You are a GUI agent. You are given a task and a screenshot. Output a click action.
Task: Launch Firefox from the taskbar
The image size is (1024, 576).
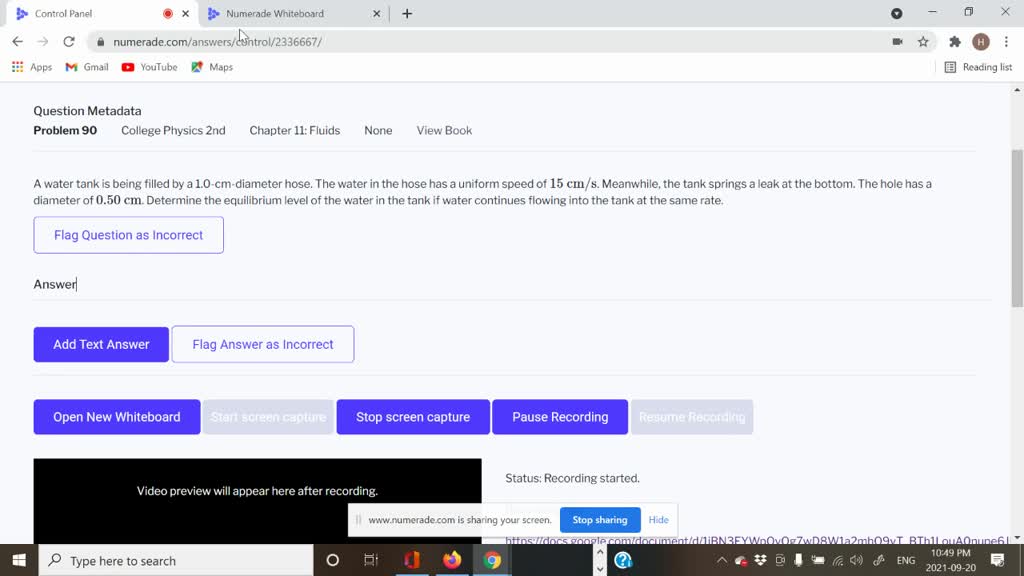452,560
